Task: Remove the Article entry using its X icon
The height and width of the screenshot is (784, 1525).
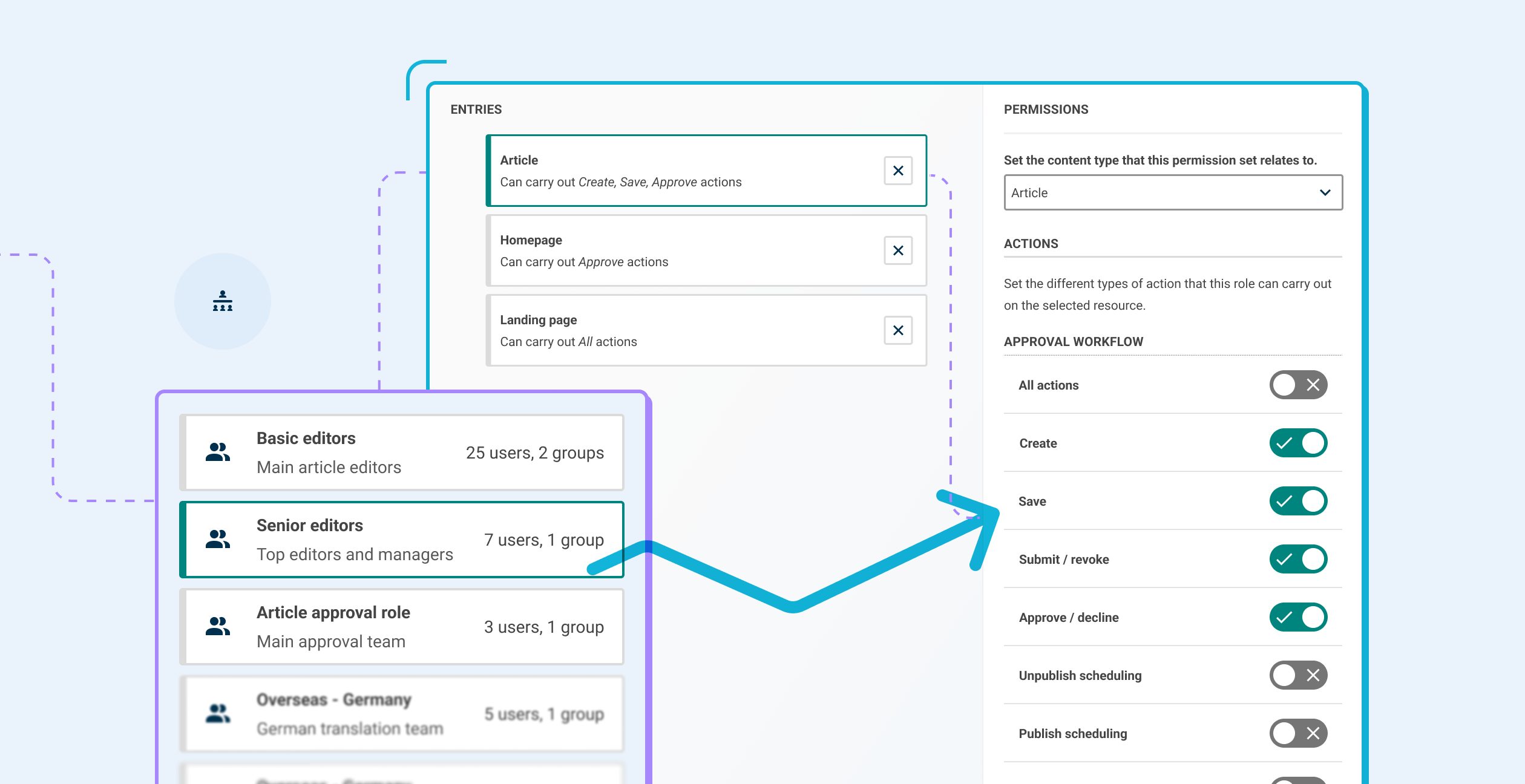Action: pyautogui.click(x=897, y=171)
